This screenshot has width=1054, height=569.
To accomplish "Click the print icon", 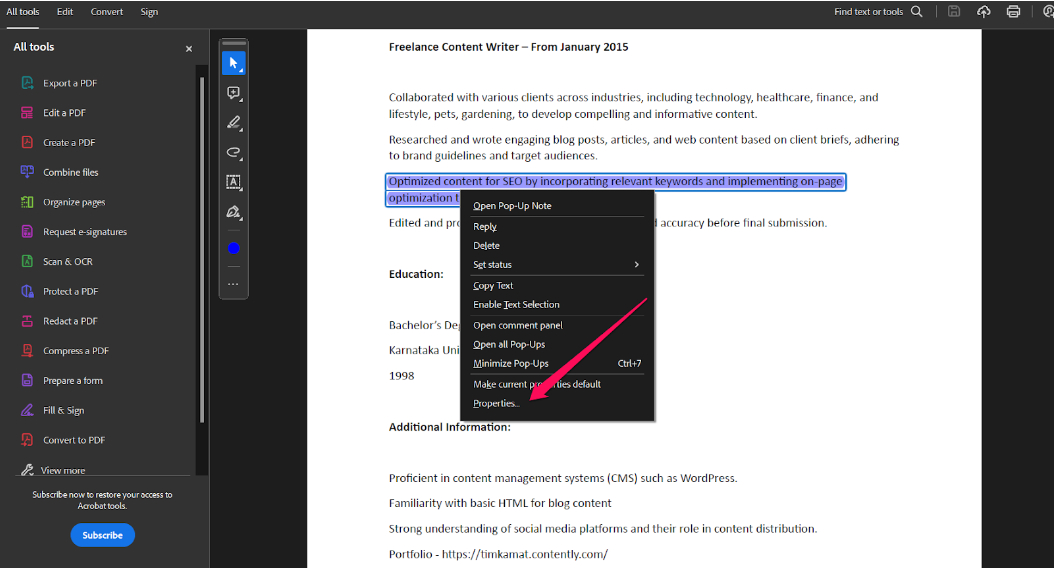I will (x=1013, y=11).
